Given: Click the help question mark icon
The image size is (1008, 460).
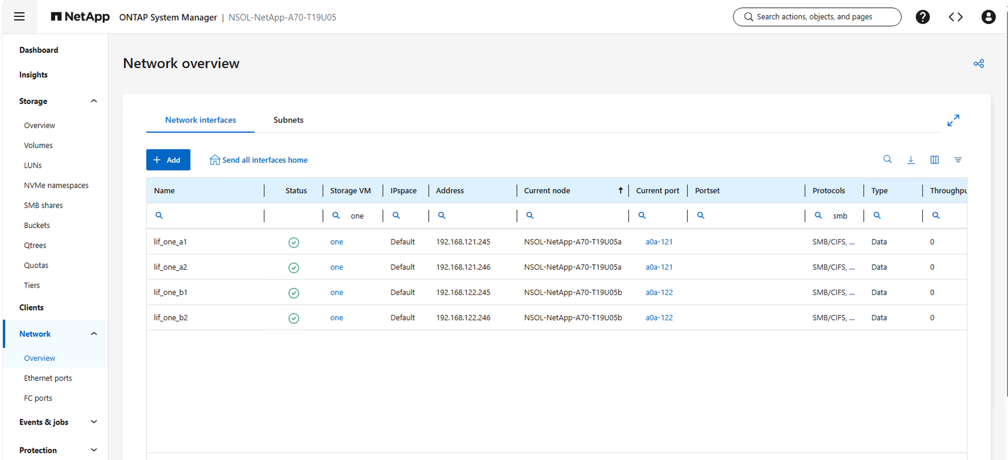Looking at the screenshot, I should point(923,17).
